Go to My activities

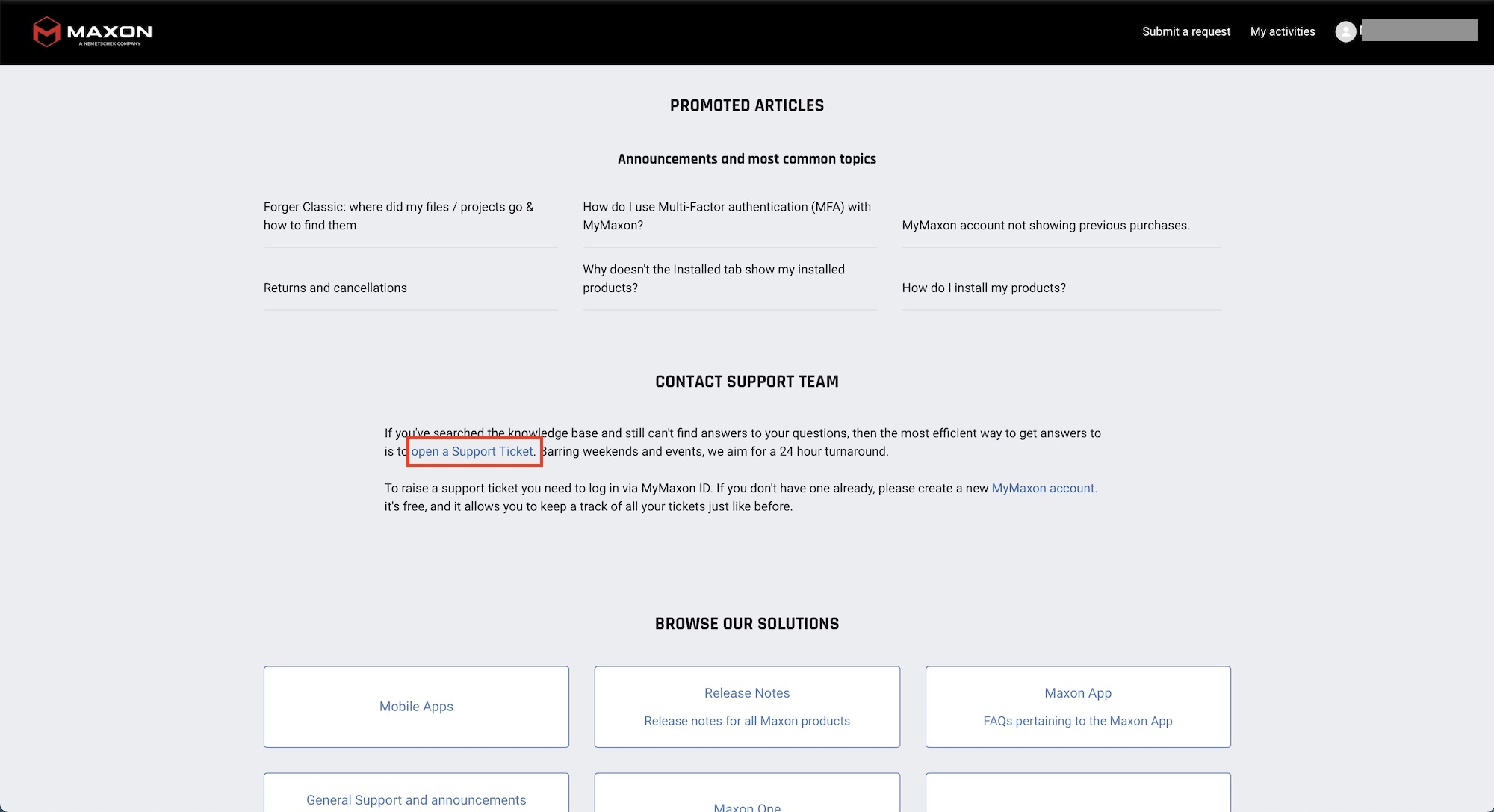coord(1282,31)
